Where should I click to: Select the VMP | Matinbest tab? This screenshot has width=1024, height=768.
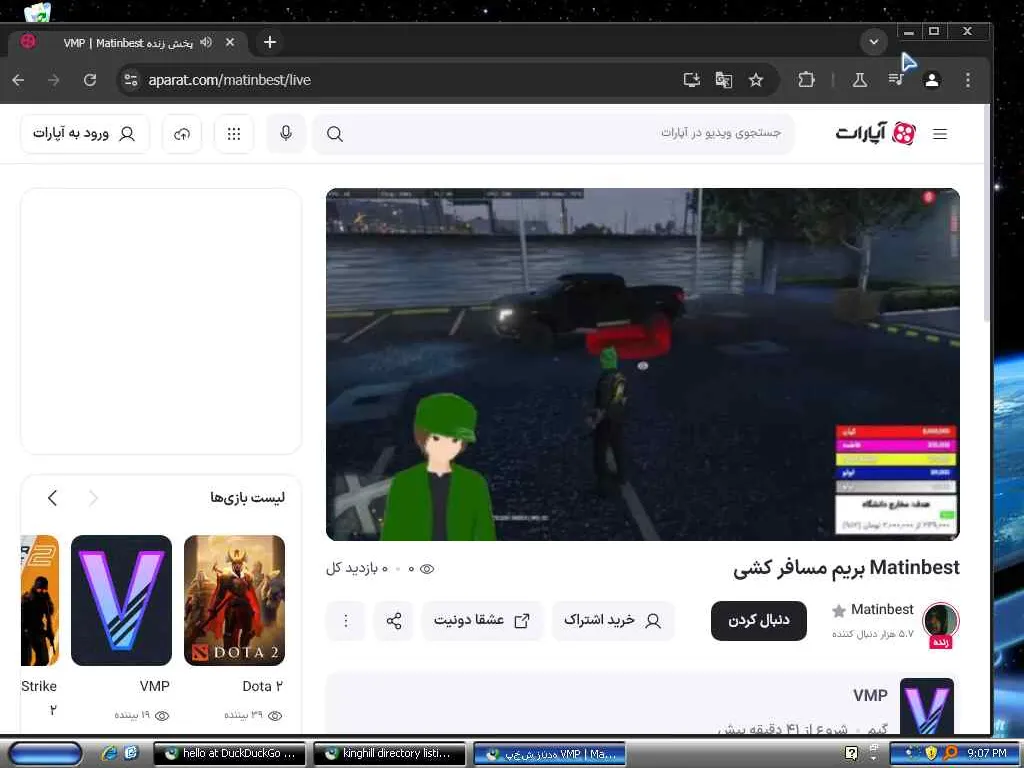(127, 43)
